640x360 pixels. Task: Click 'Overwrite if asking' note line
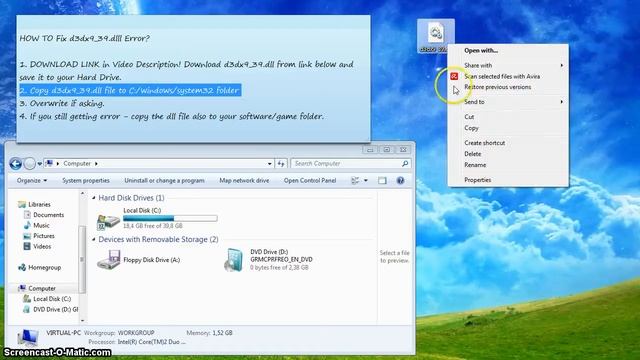coord(62,103)
